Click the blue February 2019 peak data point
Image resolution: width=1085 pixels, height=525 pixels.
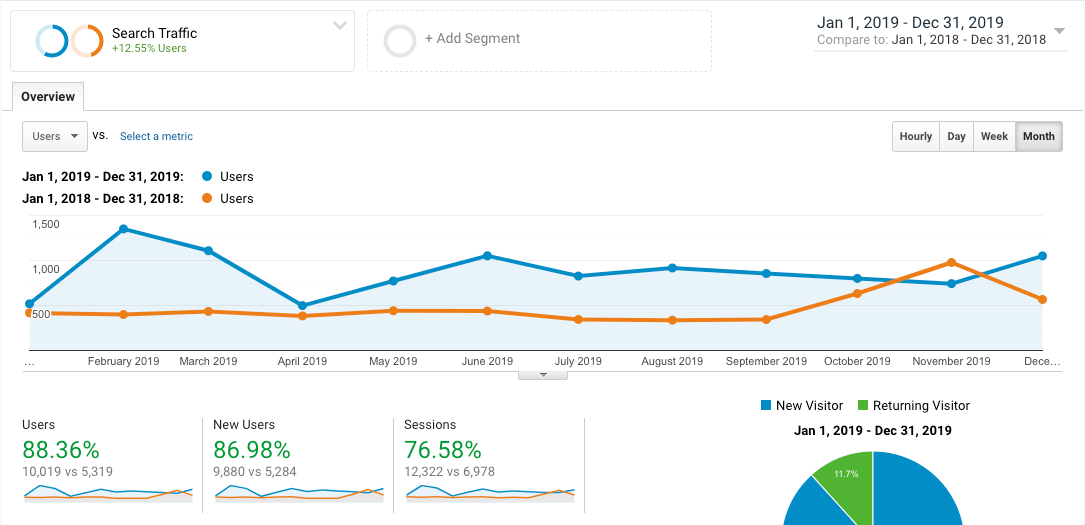point(123,229)
